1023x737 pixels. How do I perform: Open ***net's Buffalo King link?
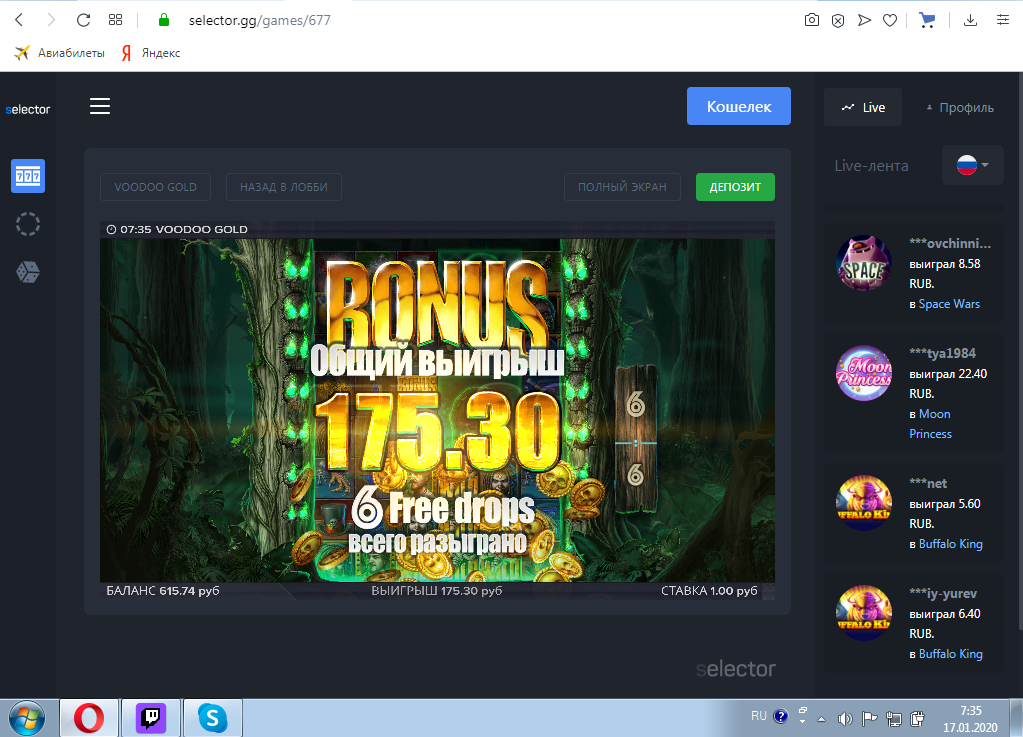tap(951, 544)
